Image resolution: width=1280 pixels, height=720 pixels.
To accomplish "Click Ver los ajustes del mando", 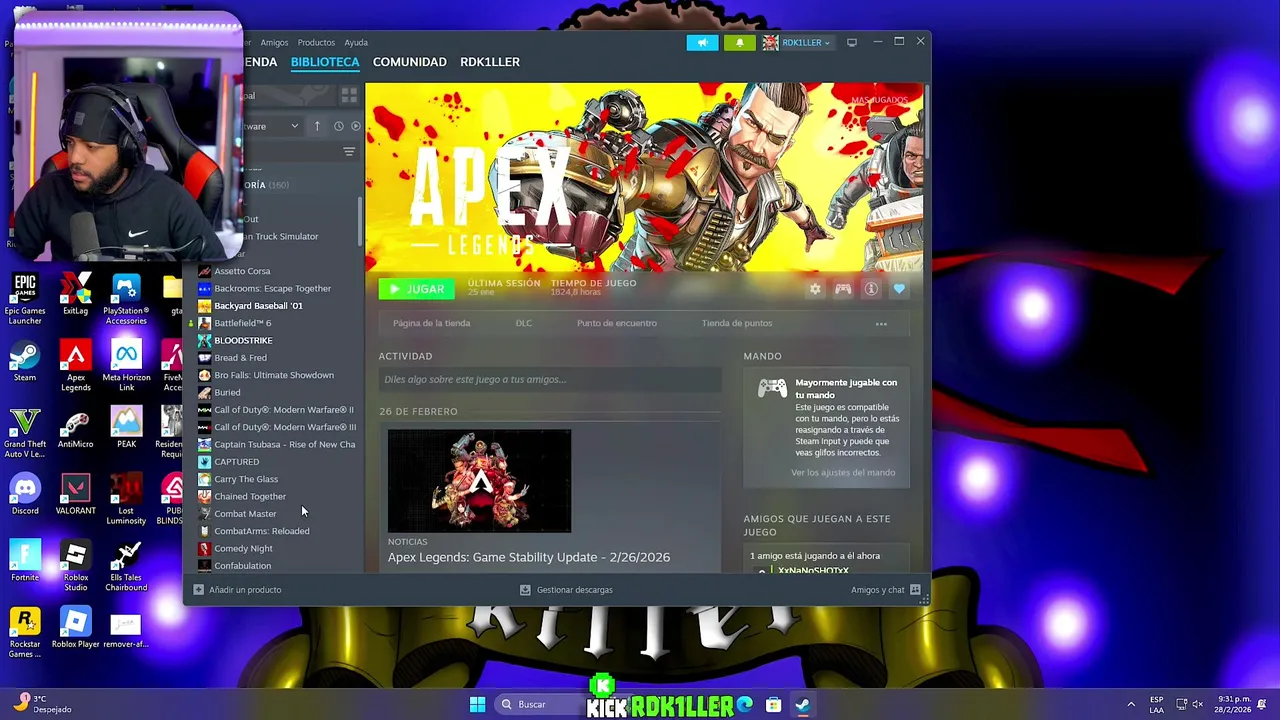I will [x=843, y=472].
